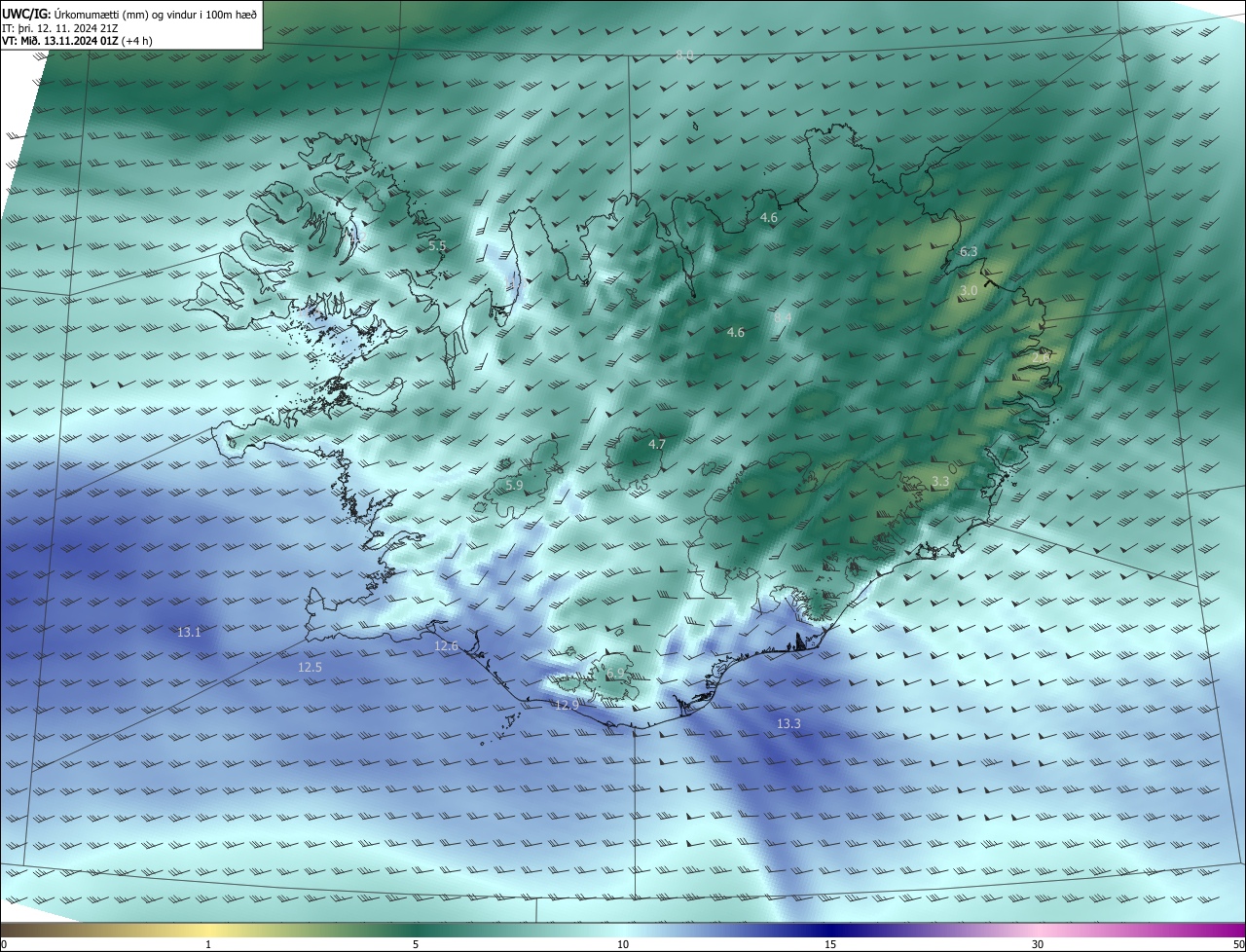
Task: Pick the dark navy segment of the color scale
Action: click(830, 930)
